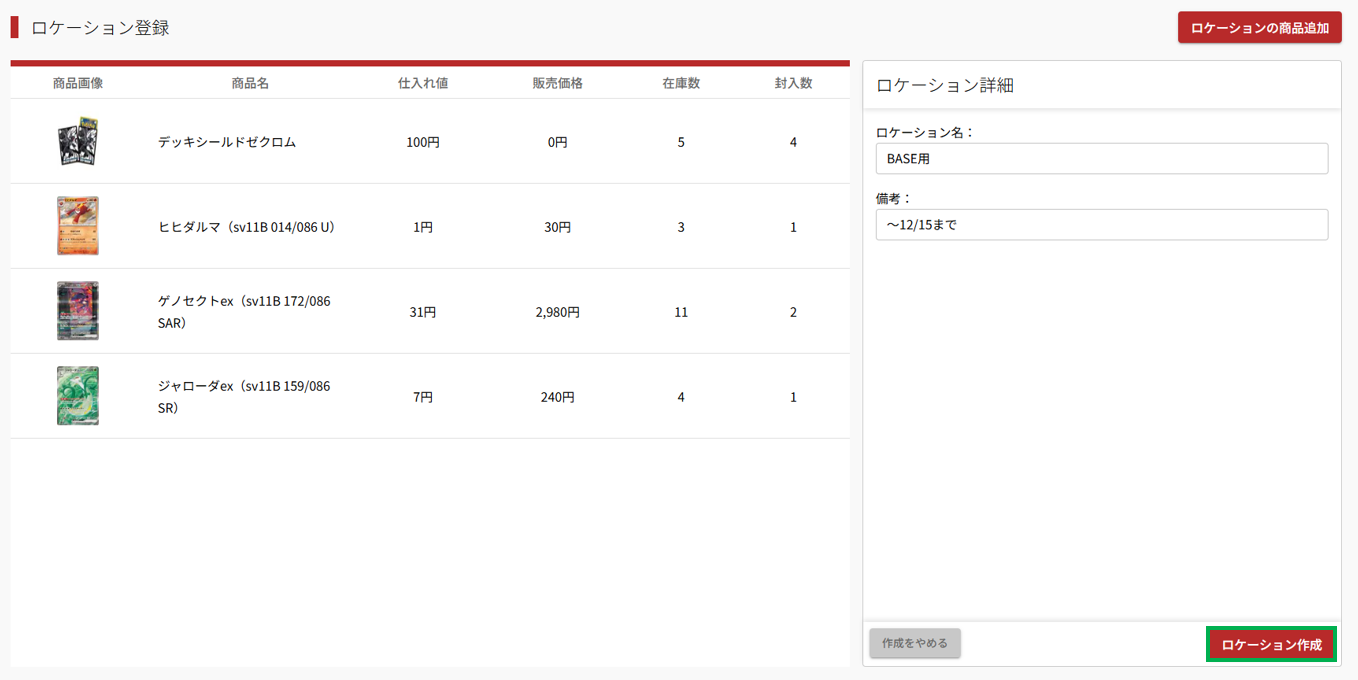Select the デッキシールドゼクロム product name
This screenshot has height=680, width=1358.
pyautogui.click(x=227, y=142)
